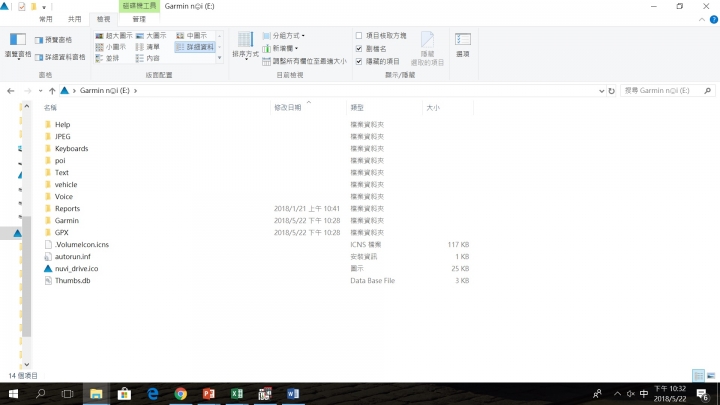
Task: Select List layout (清單)
Action: (148, 47)
